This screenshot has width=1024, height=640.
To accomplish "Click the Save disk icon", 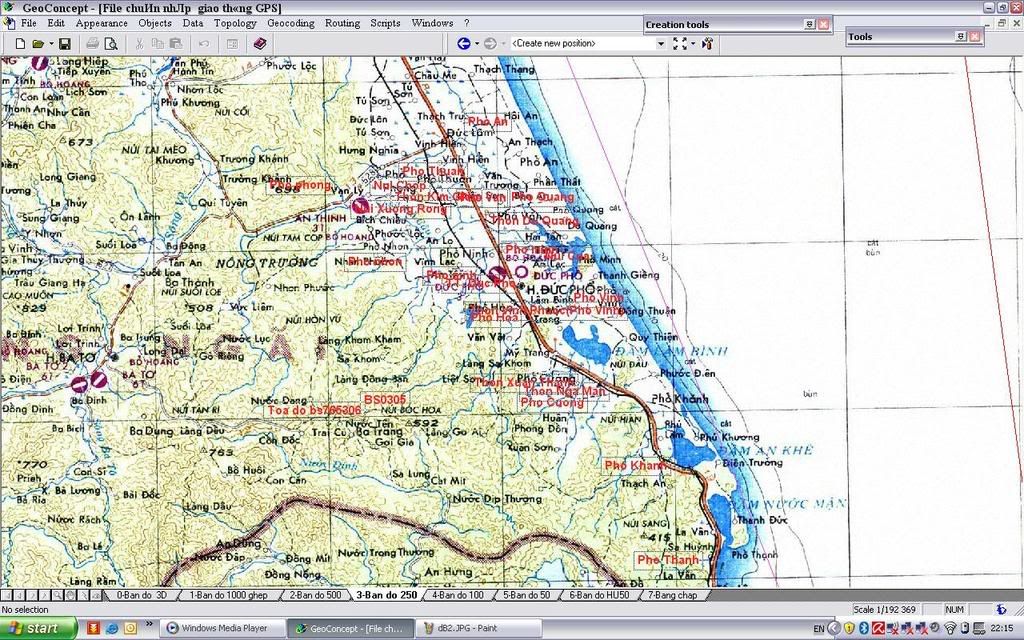I will 64,44.
